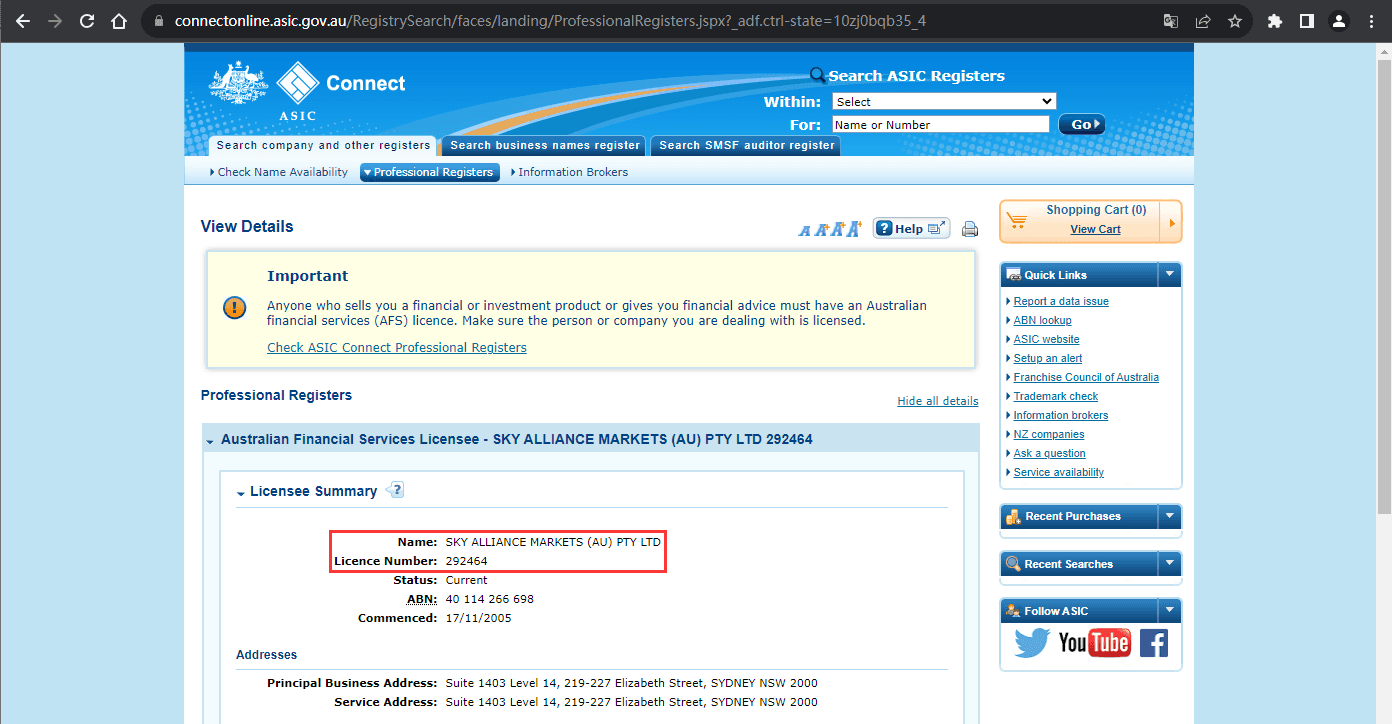Go back with the browser back arrow
Viewport: 1392px width, 724px height.
tap(23, 21)
